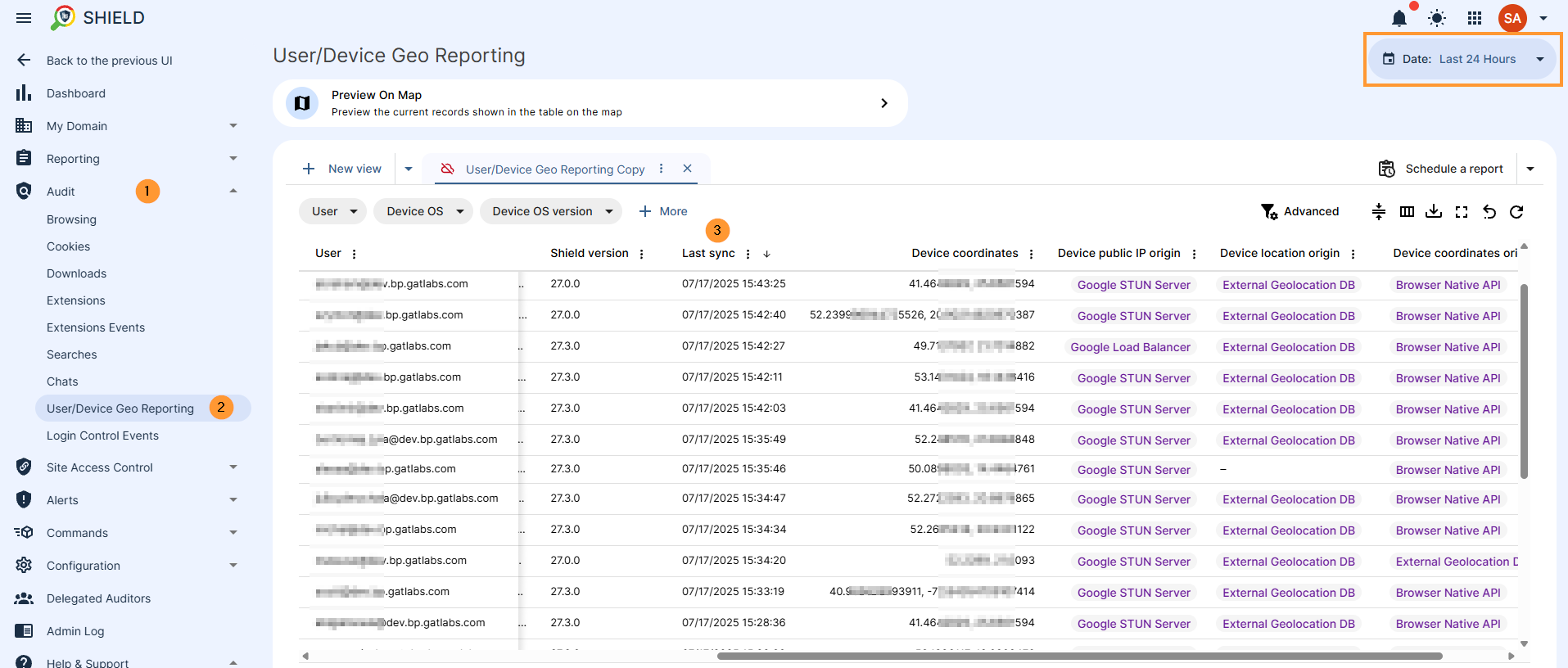Screen dimensions: 1568x668
Task: Expand the account dropdown arrow beside avatar
Action: point(1543,18)
